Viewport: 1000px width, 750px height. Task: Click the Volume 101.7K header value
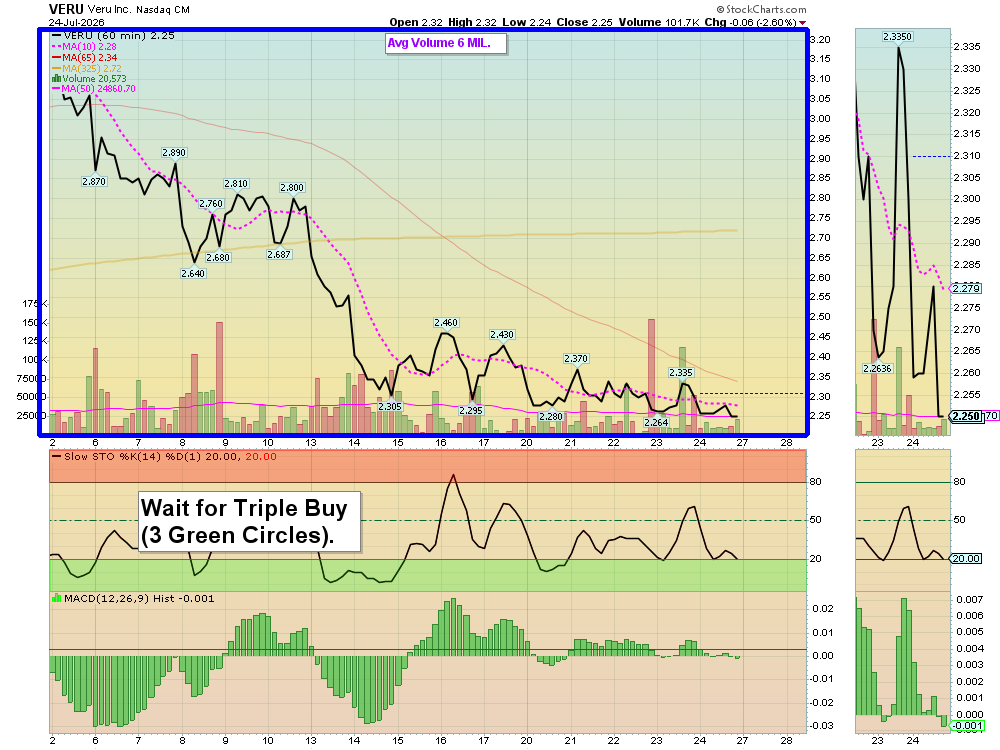tap(659, 22)
